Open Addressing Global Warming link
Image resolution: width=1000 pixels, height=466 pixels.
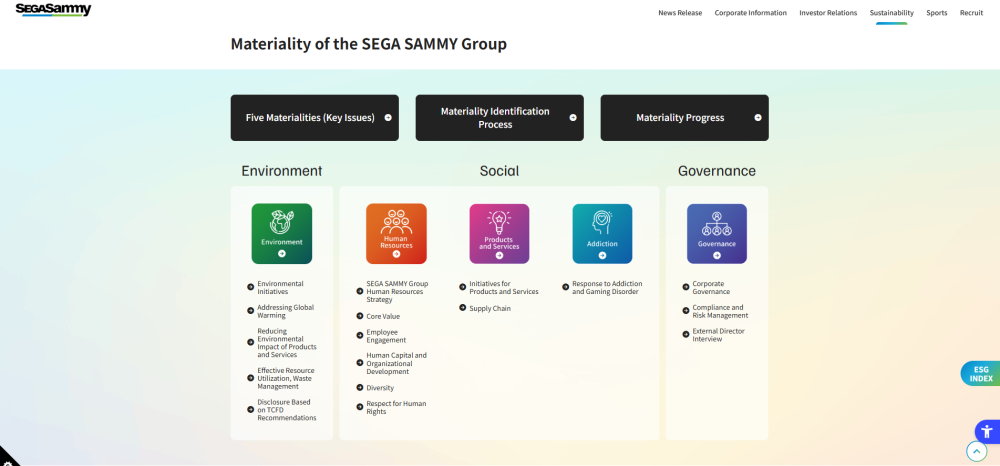pos(285,311)
